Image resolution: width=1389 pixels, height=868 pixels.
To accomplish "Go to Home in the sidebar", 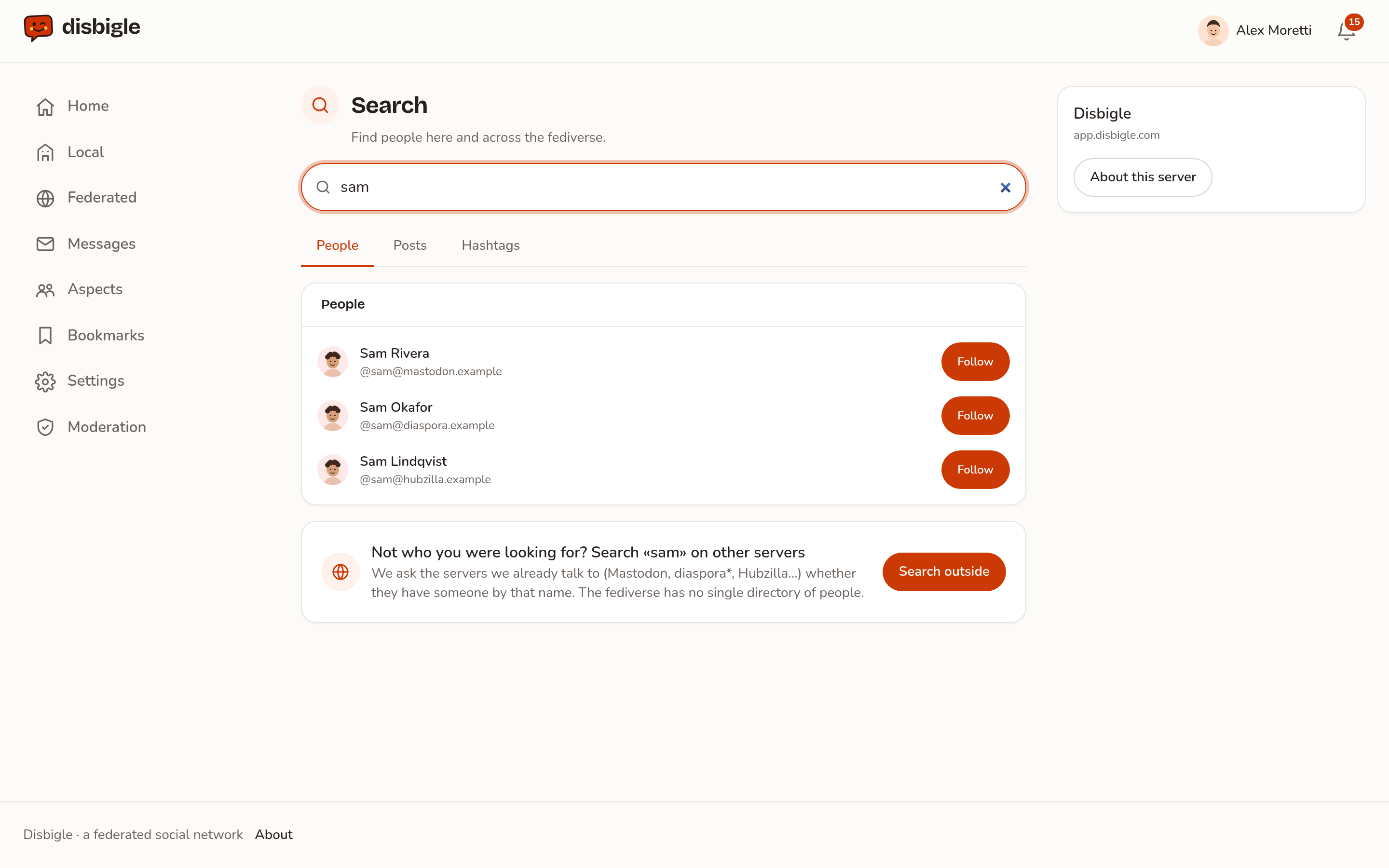I will tap(88, 106).
